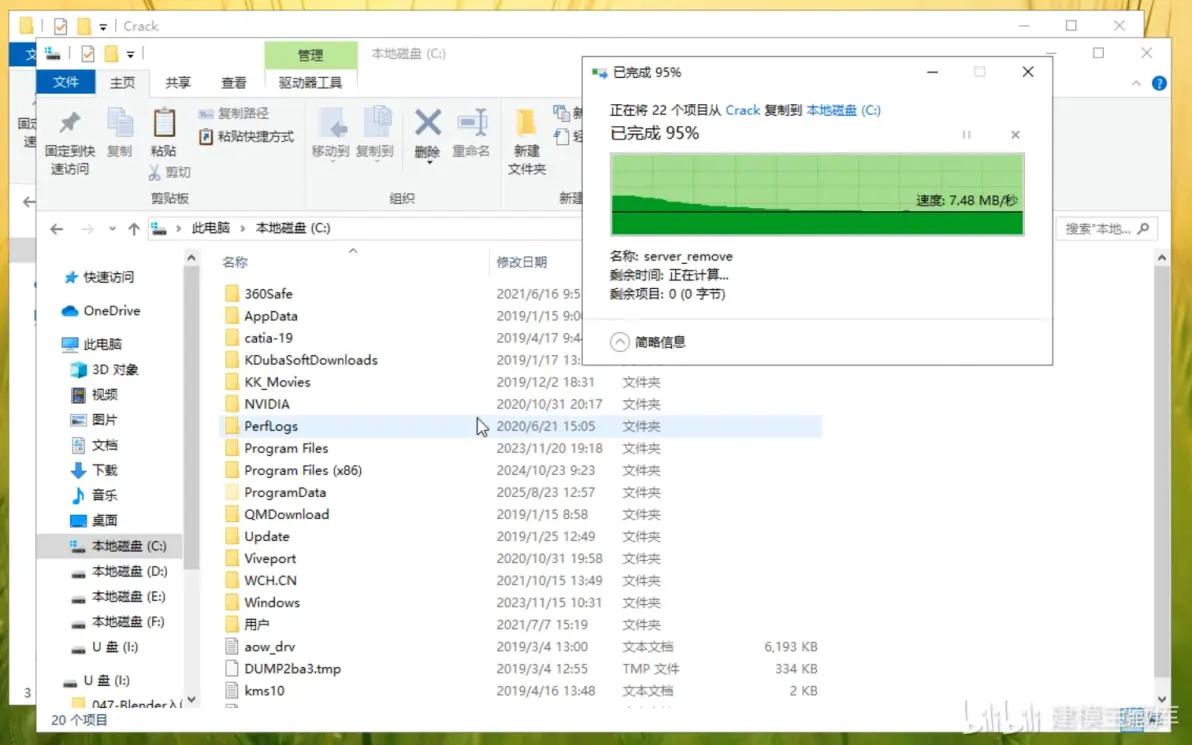Cancel the copy with the small X

1015,135
